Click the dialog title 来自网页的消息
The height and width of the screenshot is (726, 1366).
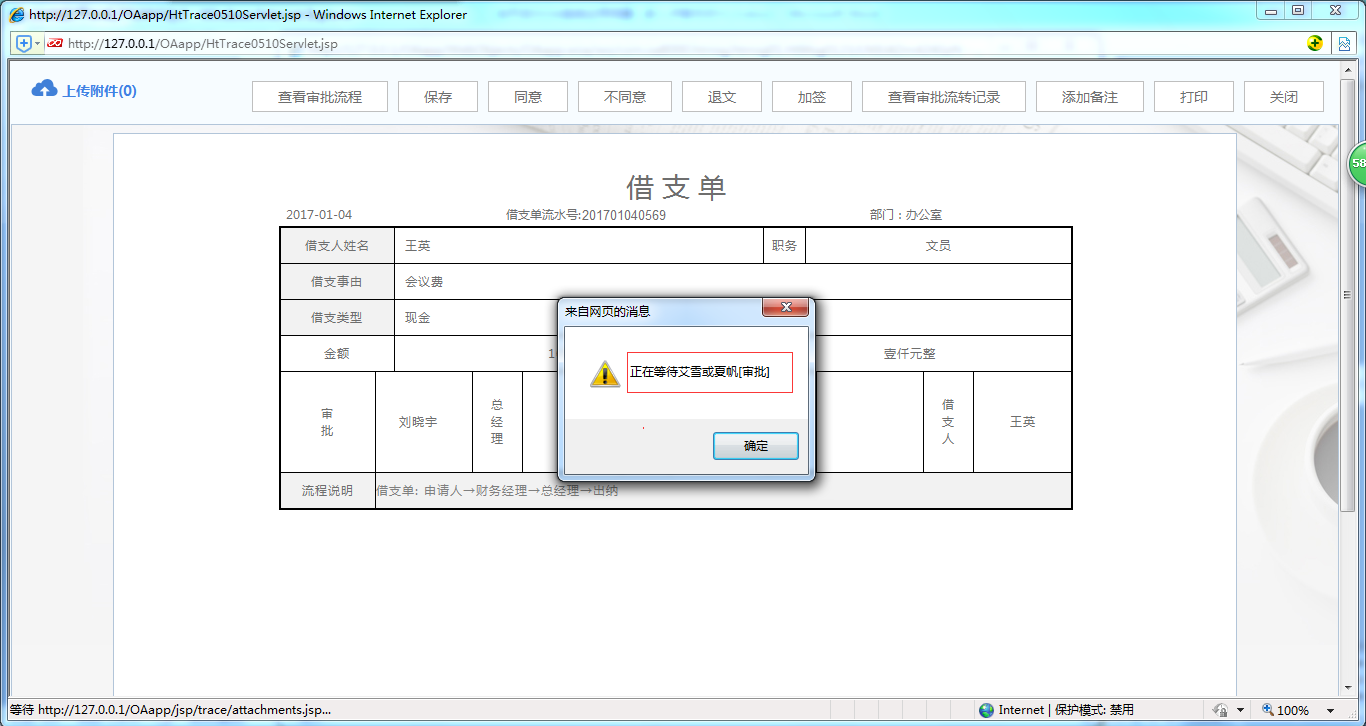click(608, 311)
